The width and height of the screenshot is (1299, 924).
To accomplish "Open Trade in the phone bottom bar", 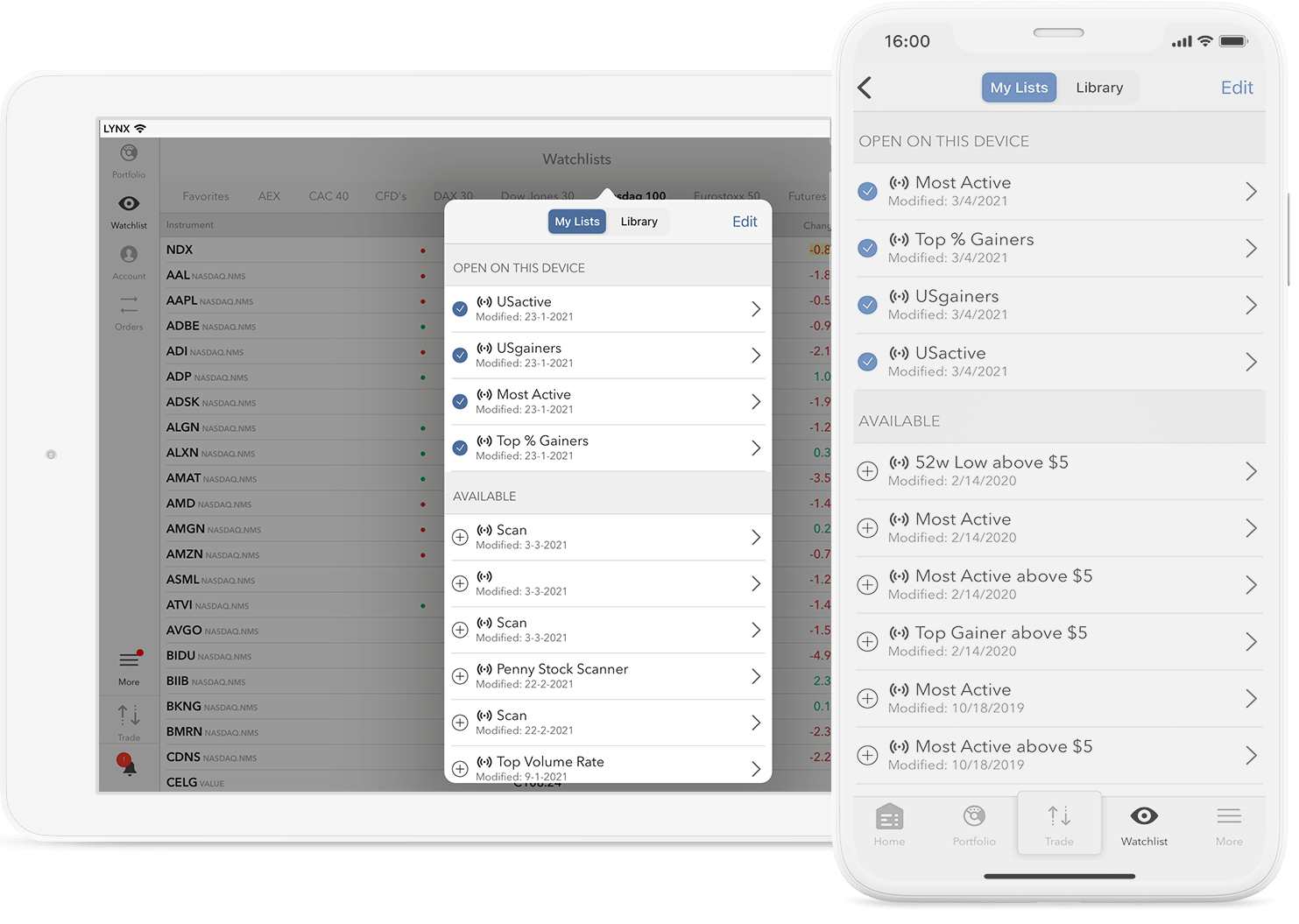I will point(1059,825).
